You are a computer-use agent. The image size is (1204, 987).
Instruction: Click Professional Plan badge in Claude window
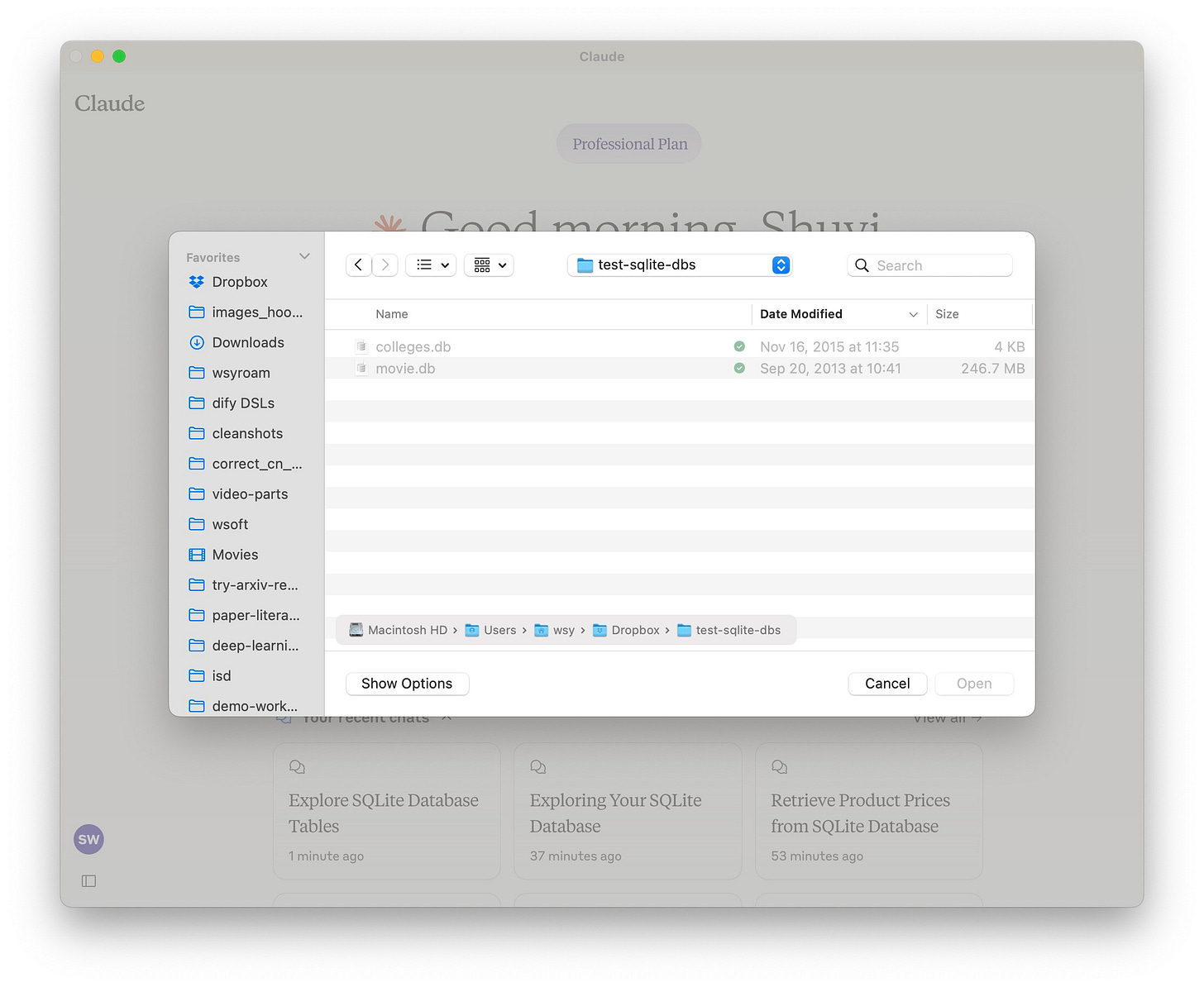[x=629, y=144]
